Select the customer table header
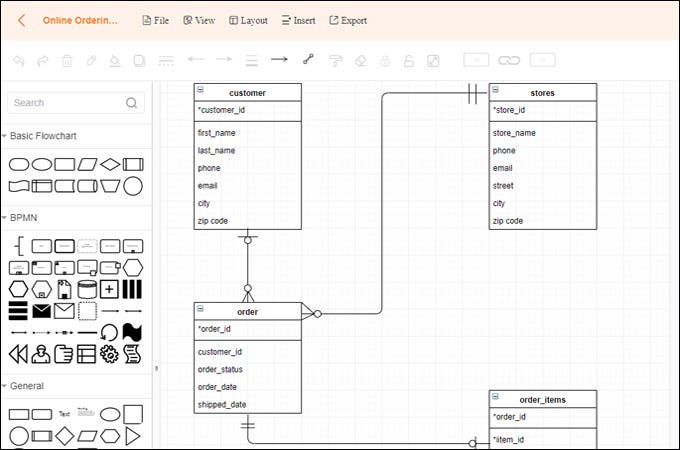 [x=248, y=93]
